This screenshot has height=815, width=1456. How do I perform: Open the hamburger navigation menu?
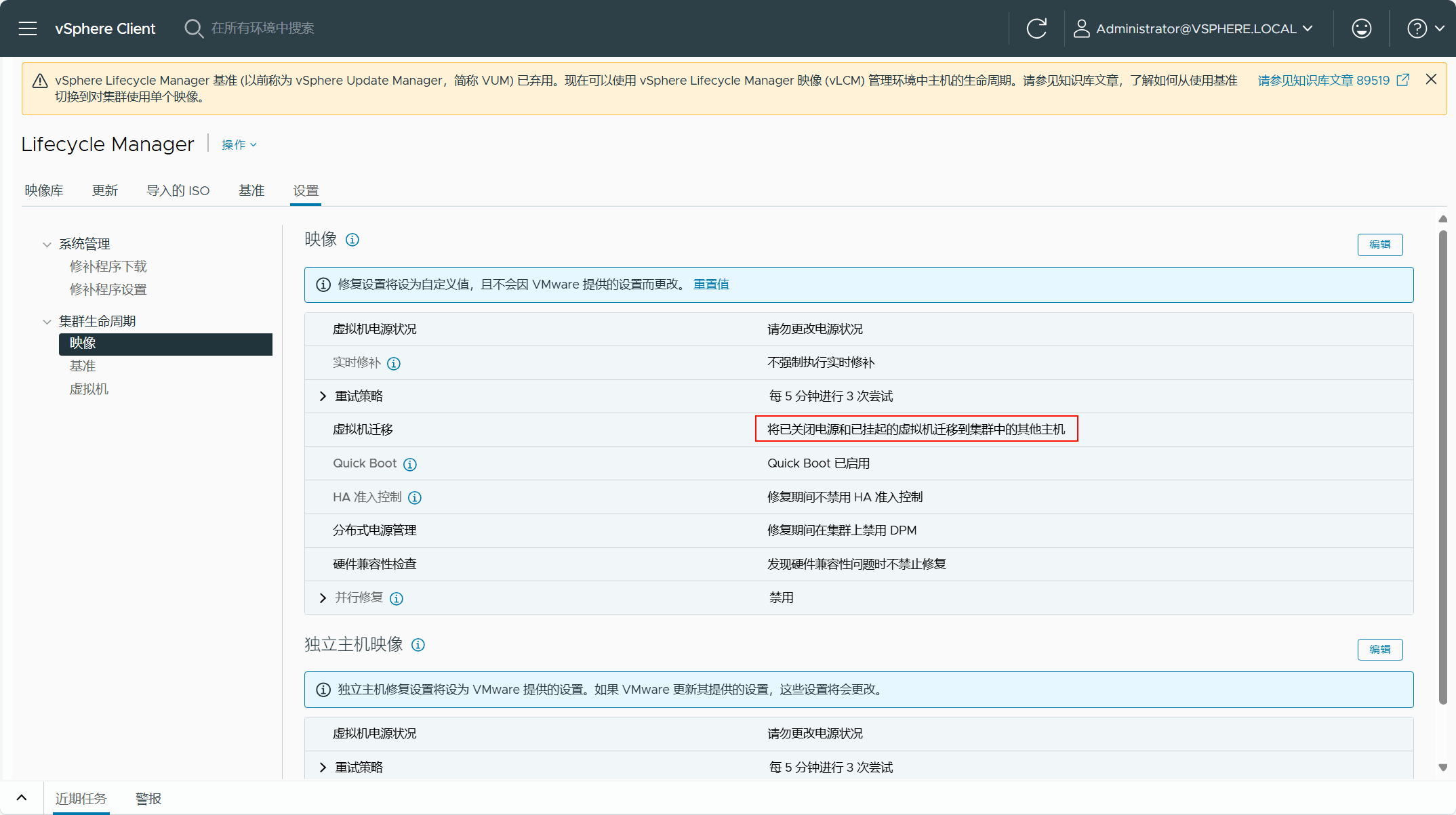coord(28,28)
